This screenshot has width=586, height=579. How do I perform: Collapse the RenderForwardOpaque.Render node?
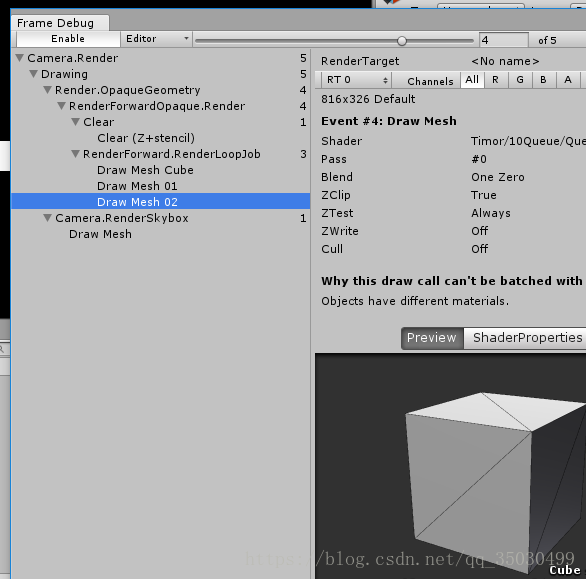tap(62, 106)
